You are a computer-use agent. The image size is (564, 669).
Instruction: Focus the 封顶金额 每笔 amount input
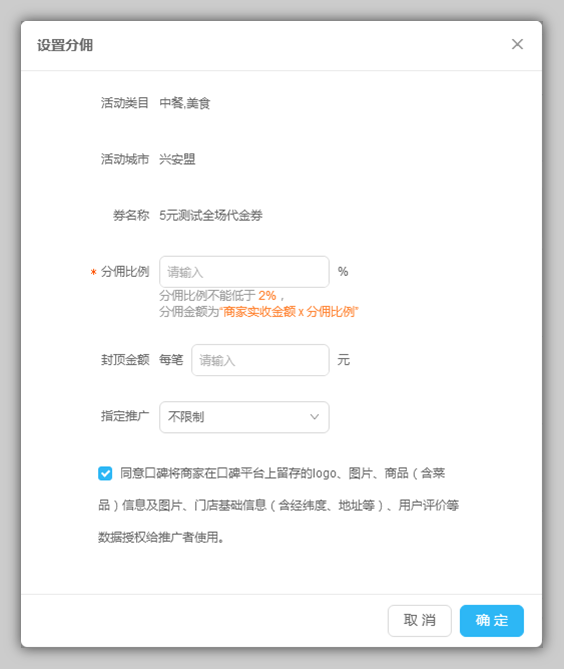[260, 360]
